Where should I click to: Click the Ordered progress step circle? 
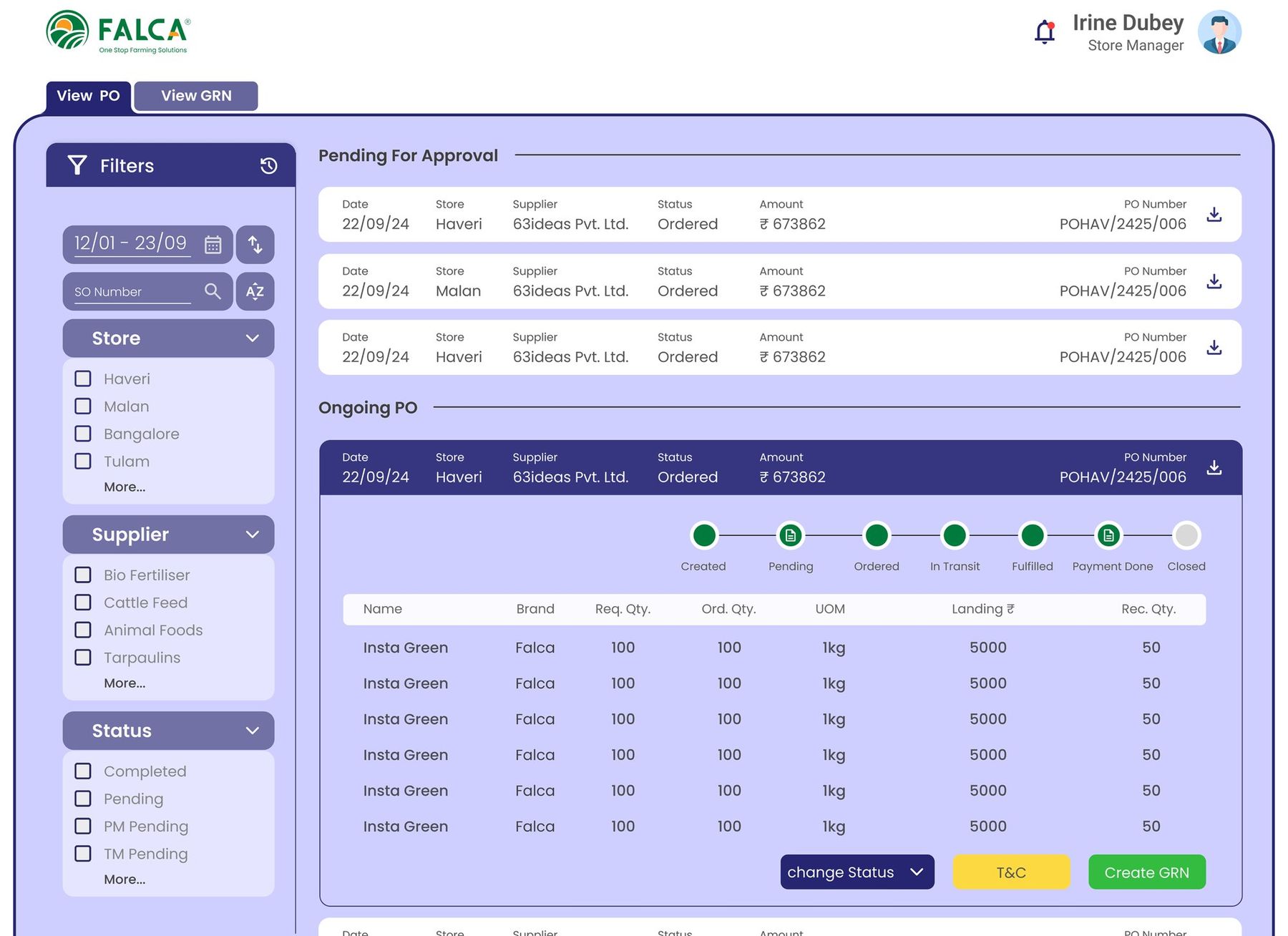pos(877,535)
